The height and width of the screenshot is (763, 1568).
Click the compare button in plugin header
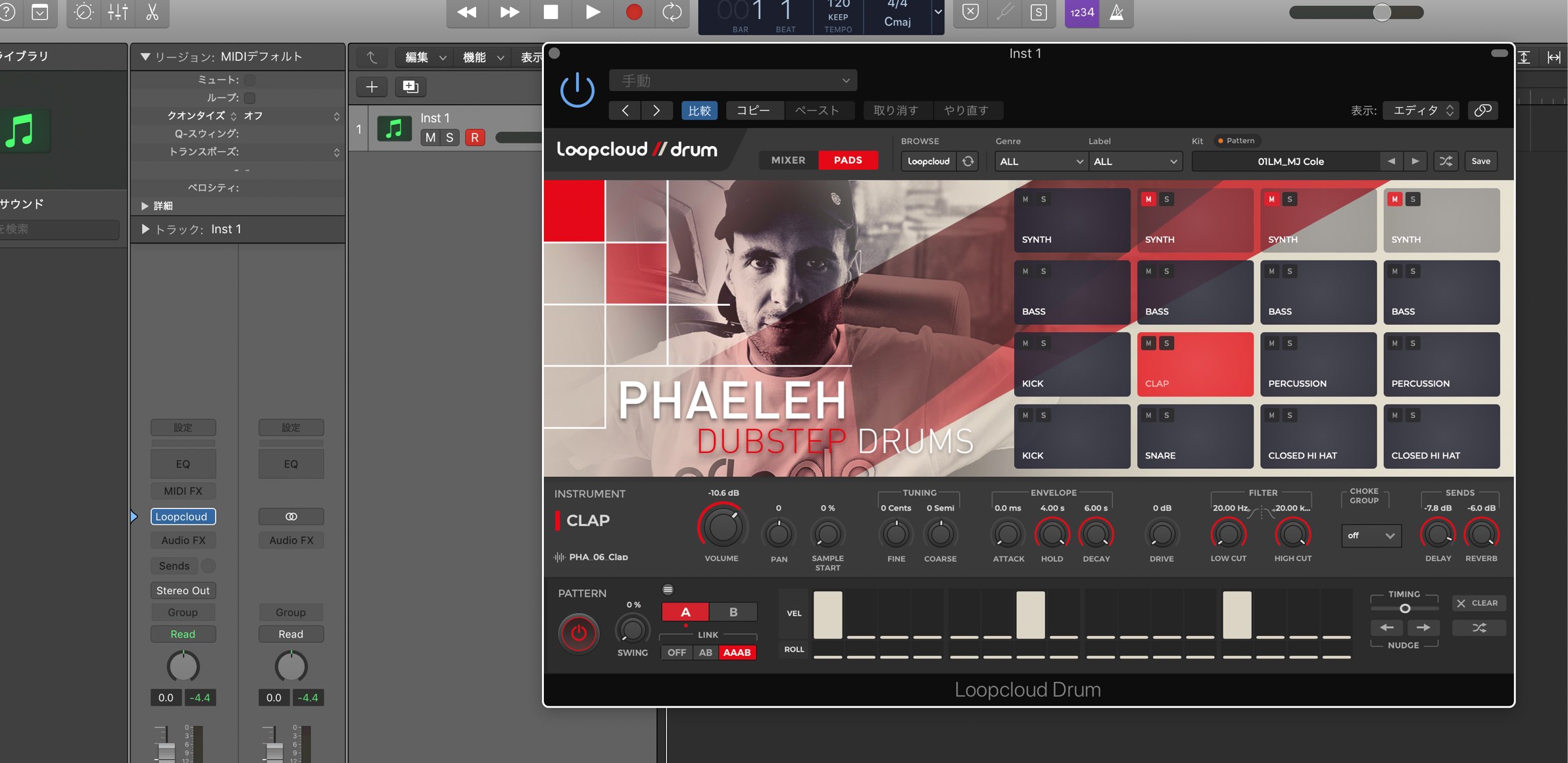(699, 111)
